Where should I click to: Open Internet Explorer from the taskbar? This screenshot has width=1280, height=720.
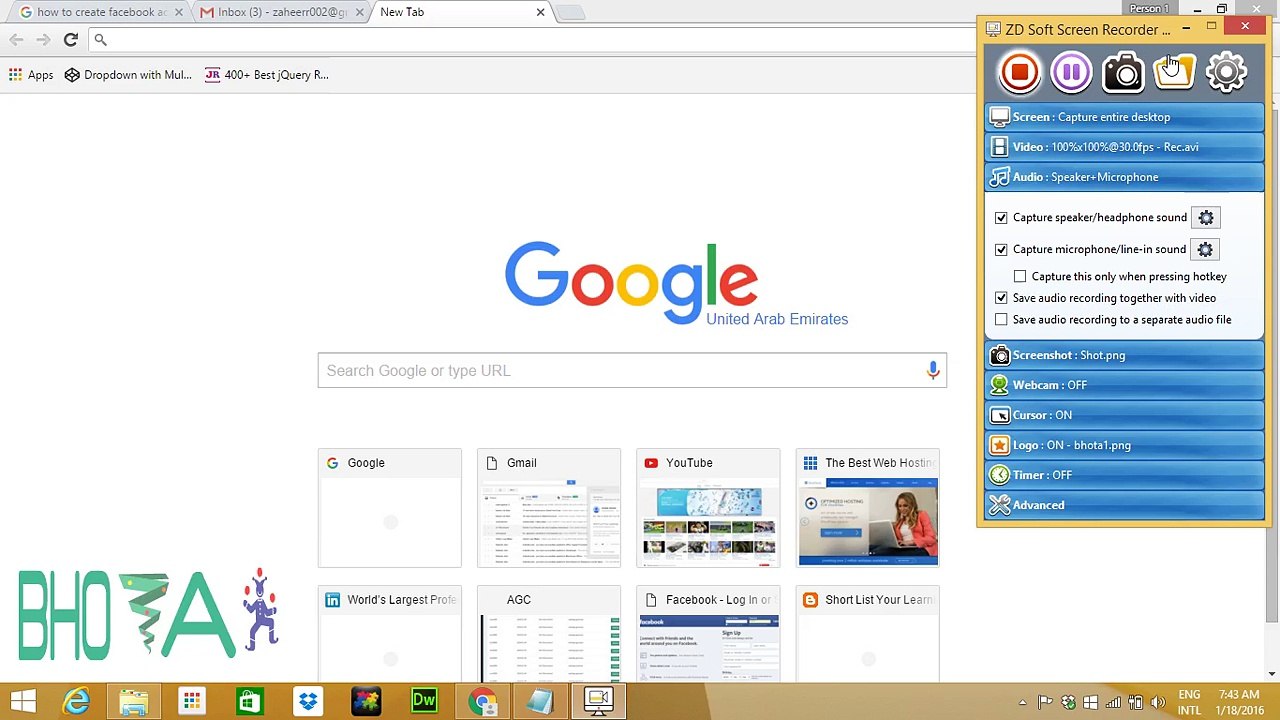coord(76,701)
